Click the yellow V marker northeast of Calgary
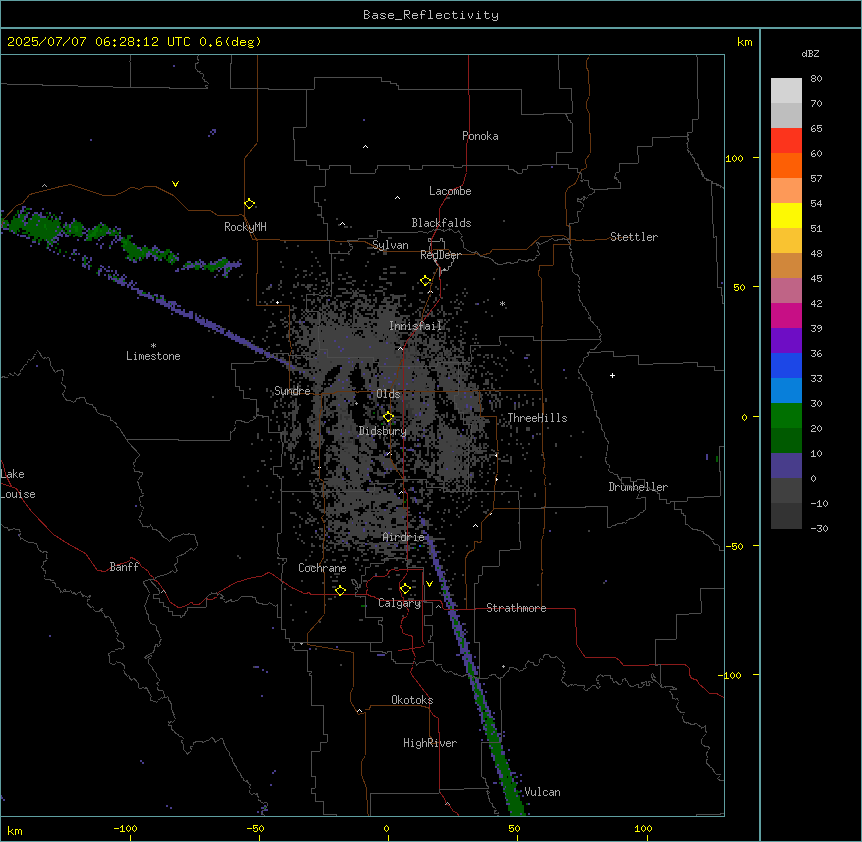 pos(429,584)
